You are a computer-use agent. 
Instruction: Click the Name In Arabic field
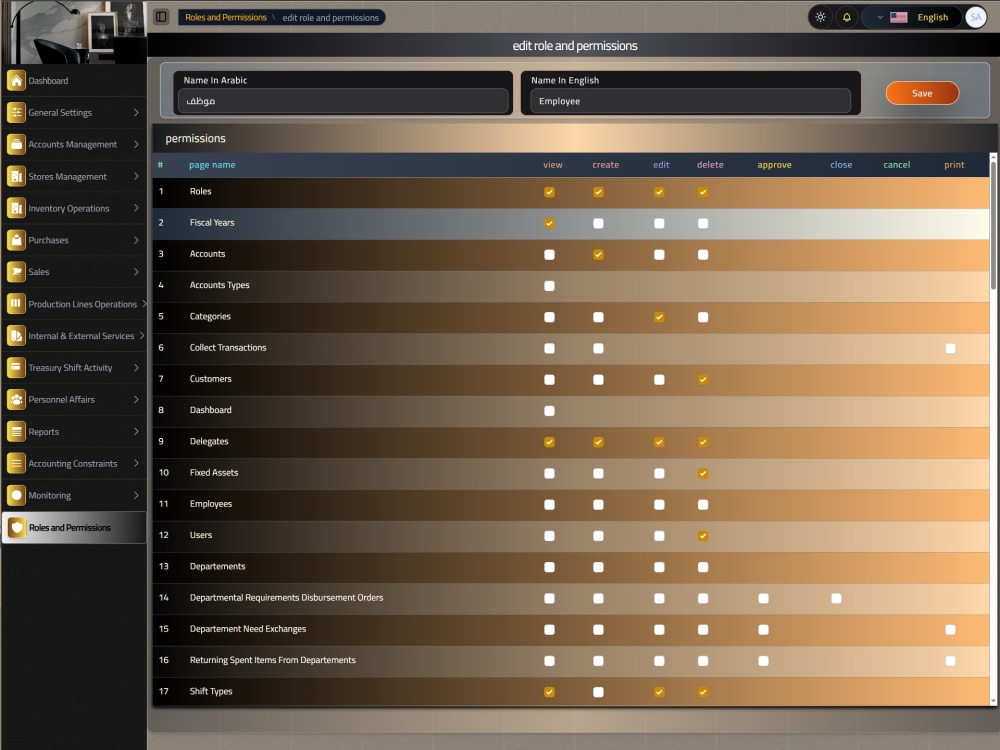coord(343,101)
